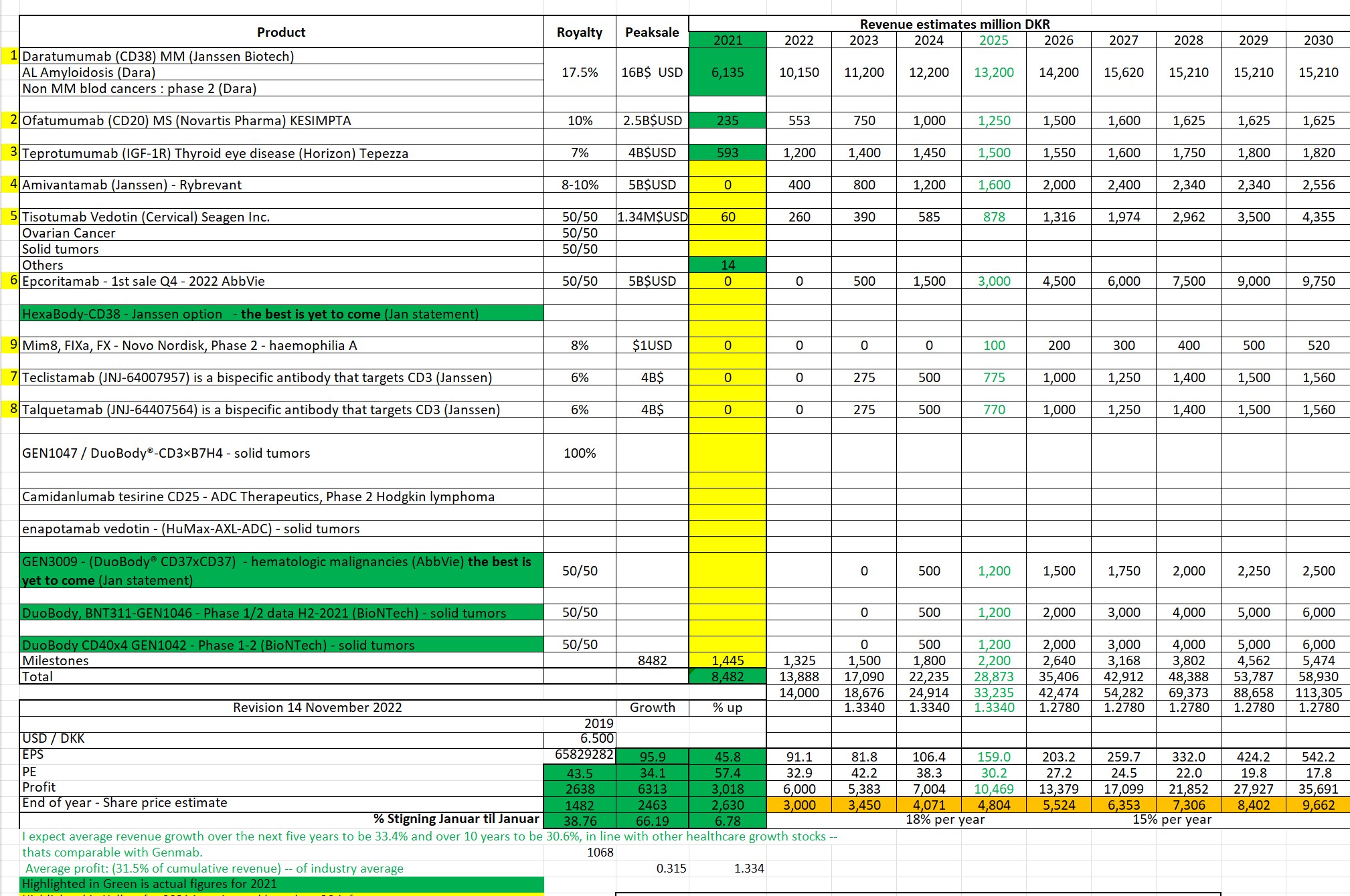
Task: Select the 17.5% royalty cell
Action: pos(580,72)
